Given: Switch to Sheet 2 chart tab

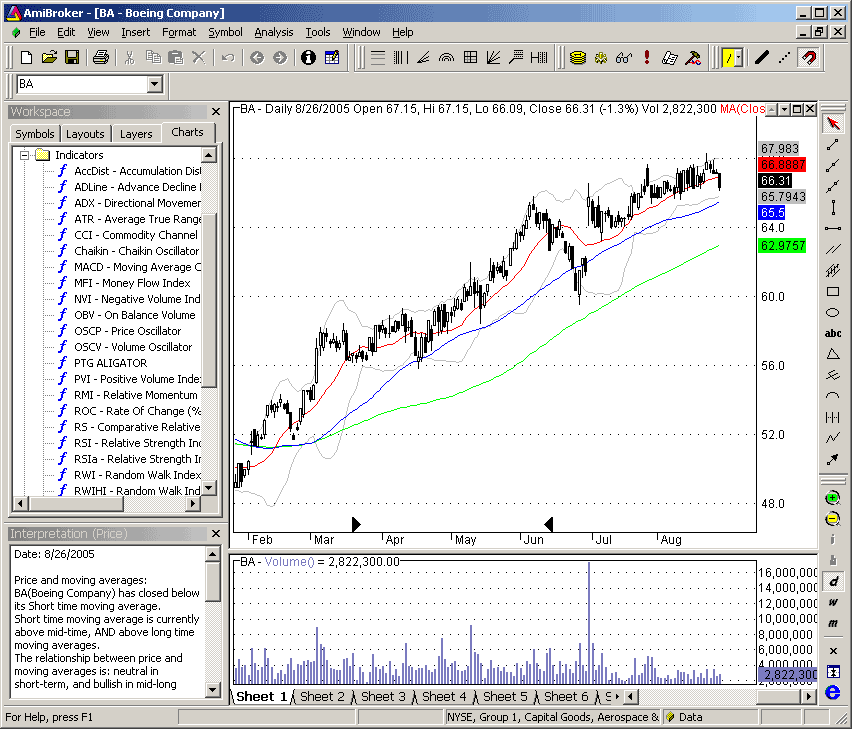Looking at the screenshot, I should pos(322,696).
